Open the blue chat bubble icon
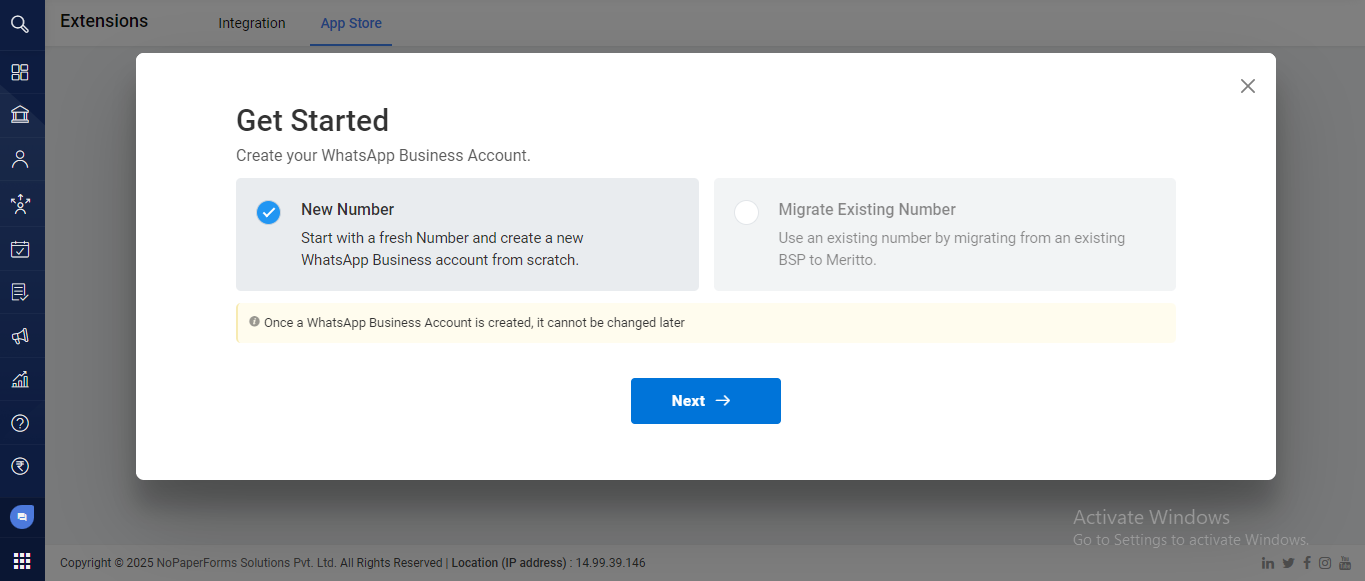 click(x=21, y=517)
